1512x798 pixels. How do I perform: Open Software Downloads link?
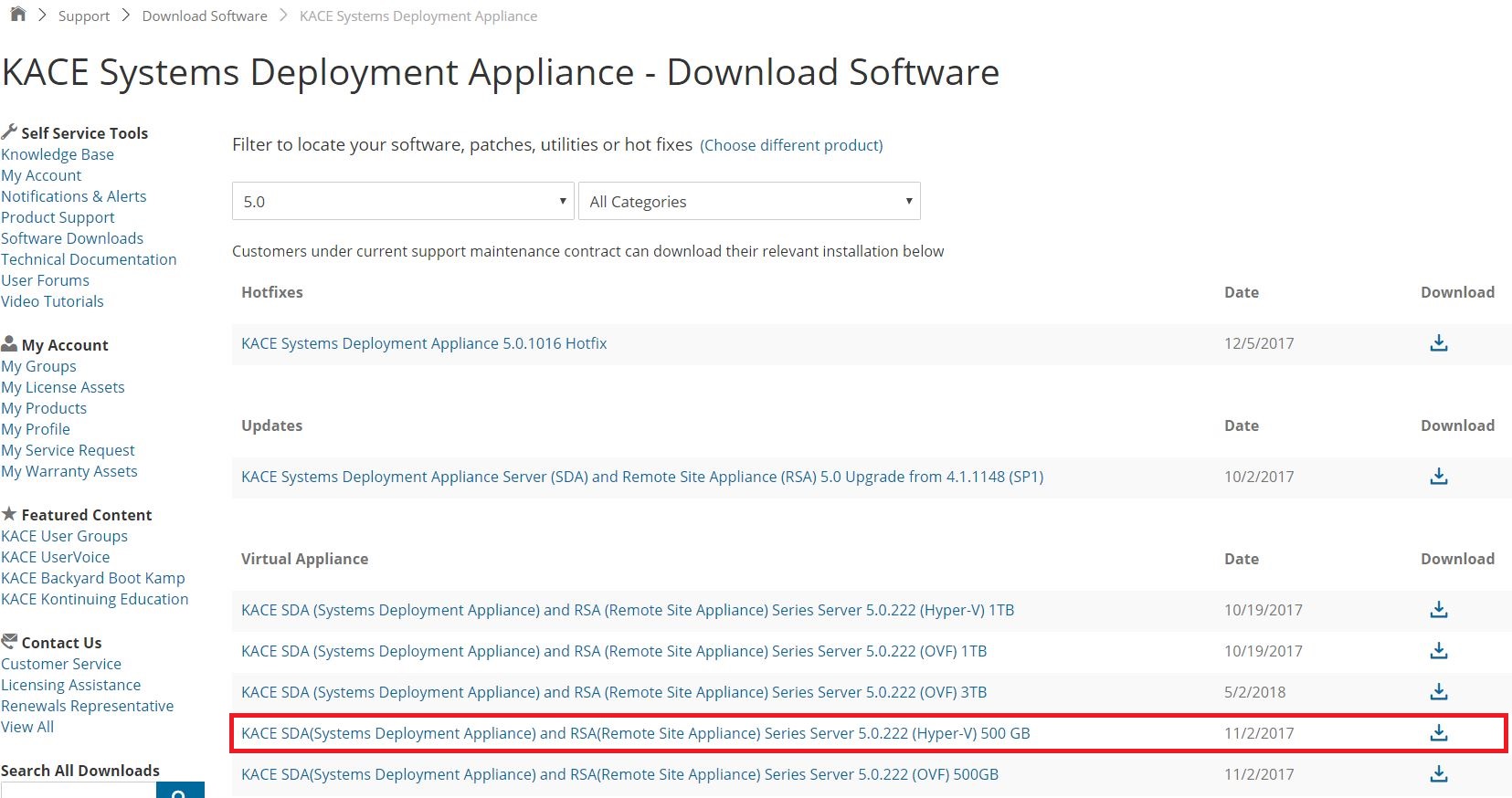pyautogui.click(x=72, y=238)
